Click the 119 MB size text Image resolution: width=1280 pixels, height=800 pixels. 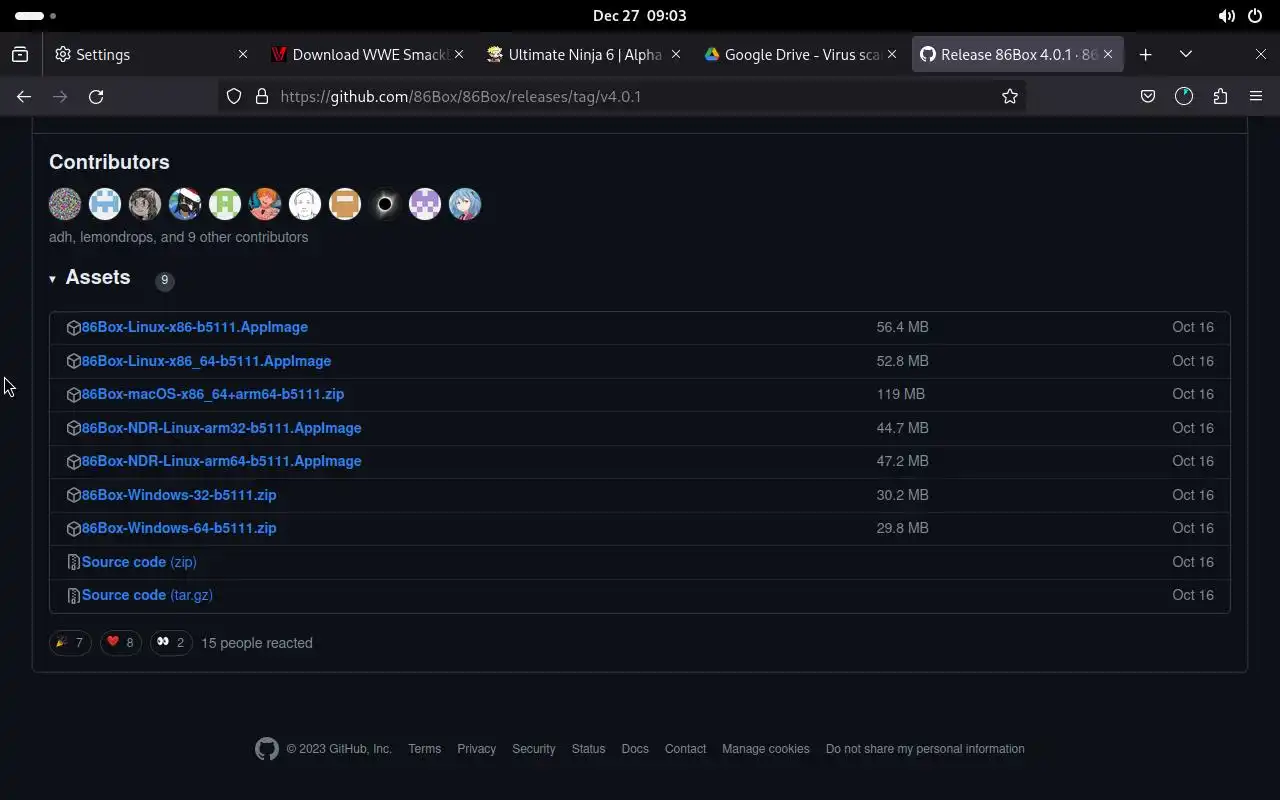click(x=900, y=394)
